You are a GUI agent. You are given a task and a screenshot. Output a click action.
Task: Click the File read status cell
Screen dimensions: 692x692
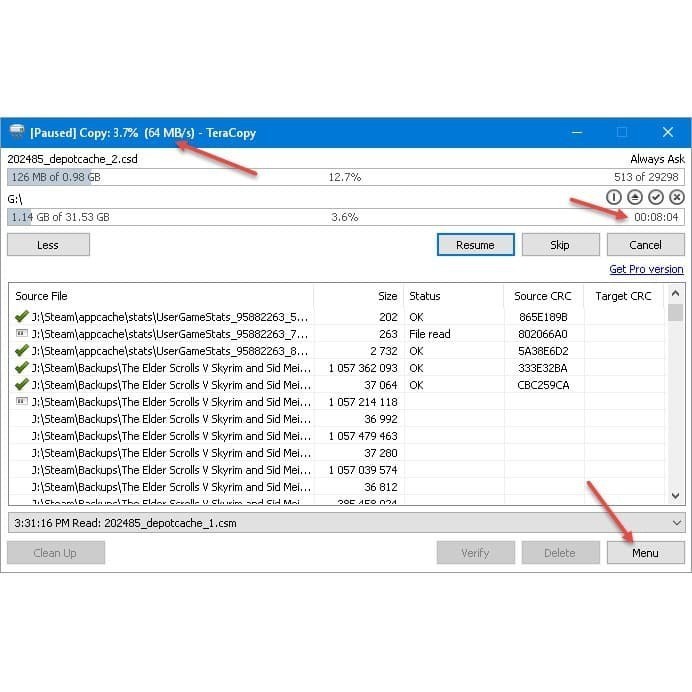click(x=430, y=334)
